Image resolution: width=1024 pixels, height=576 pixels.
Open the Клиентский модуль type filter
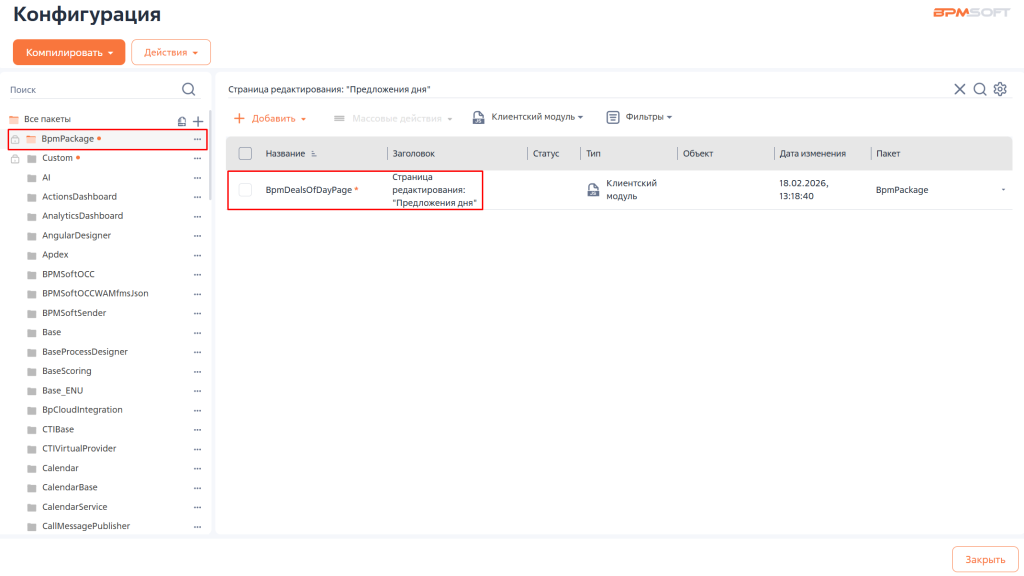click(x=527, y=117)
